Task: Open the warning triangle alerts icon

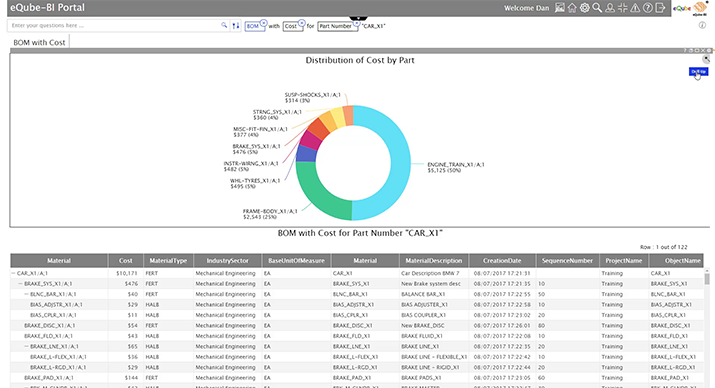Action: (635, 8)
